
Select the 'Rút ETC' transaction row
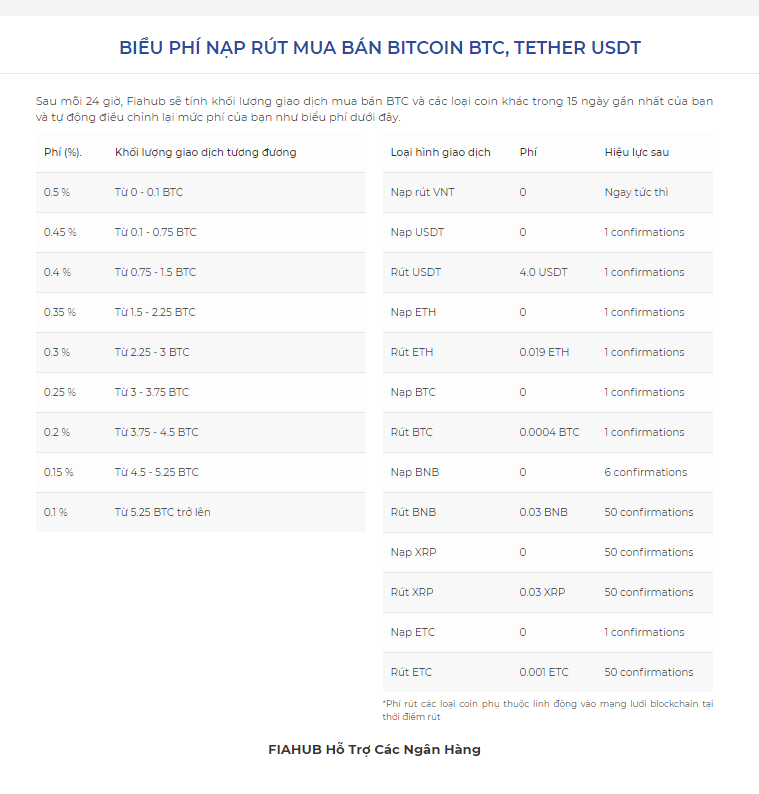548,672
